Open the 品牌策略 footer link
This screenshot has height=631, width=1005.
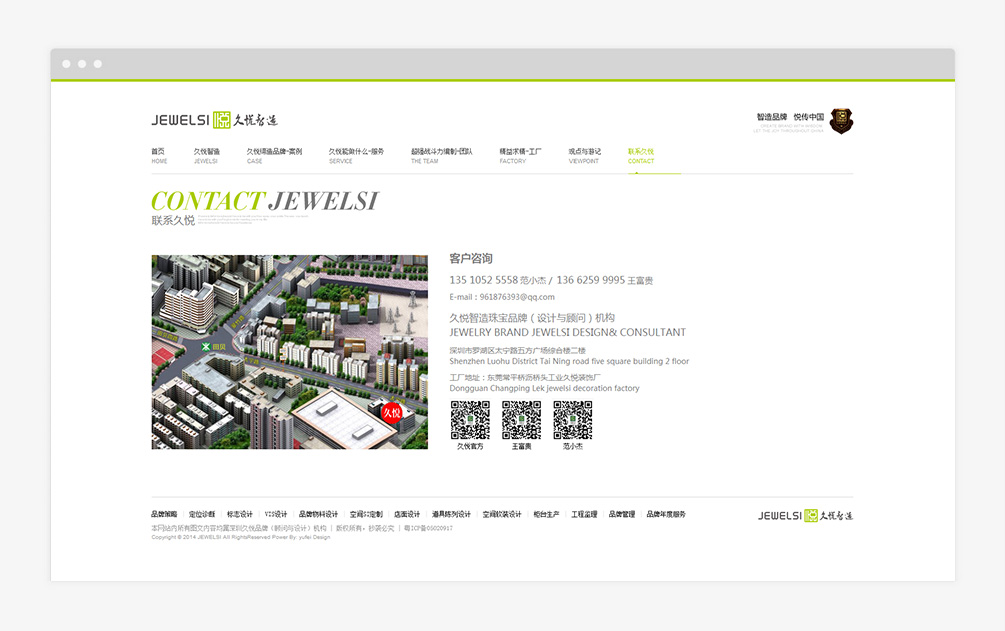click(x=164, y=514)
